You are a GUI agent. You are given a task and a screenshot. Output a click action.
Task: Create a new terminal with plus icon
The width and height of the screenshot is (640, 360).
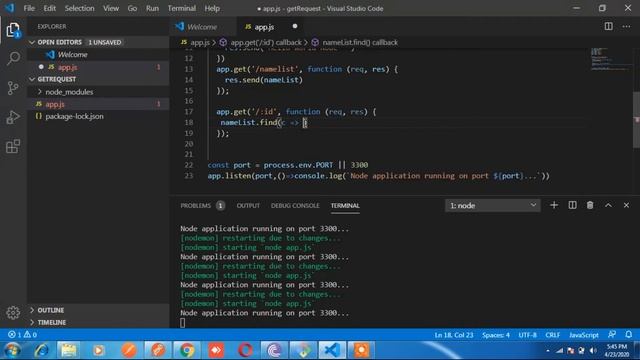point(554,205)
